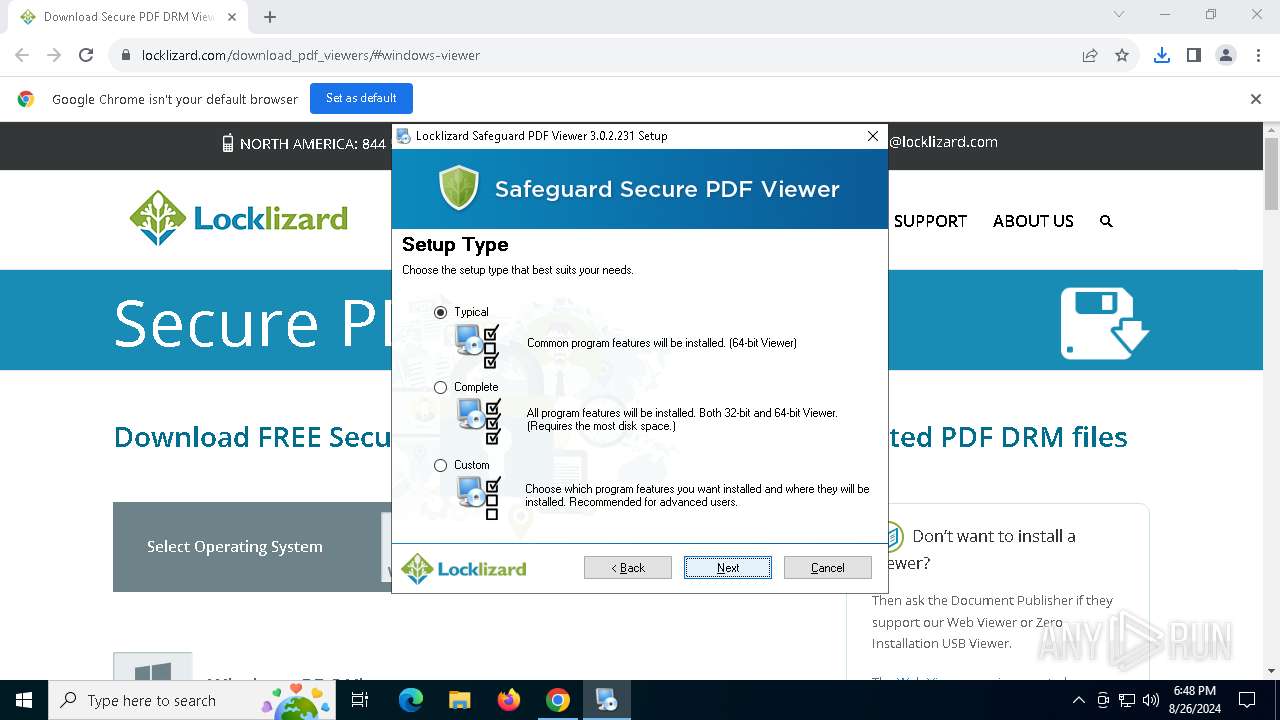Cancel the Safeguard PDF Viewer setup

828,568
